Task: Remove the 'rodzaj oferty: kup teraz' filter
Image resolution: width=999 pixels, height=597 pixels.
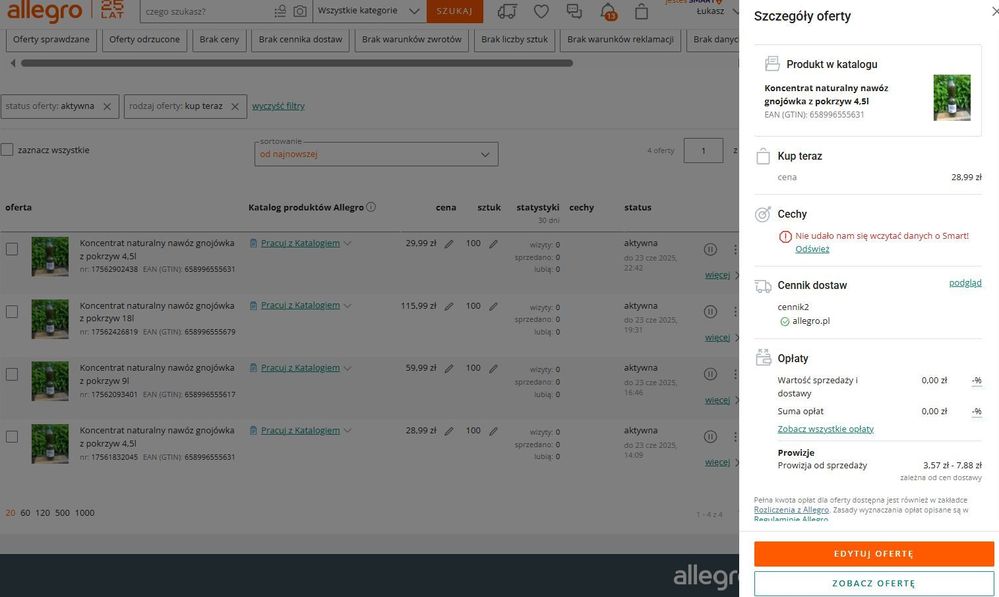Action: pyautogui.click(x=235, y=106)
